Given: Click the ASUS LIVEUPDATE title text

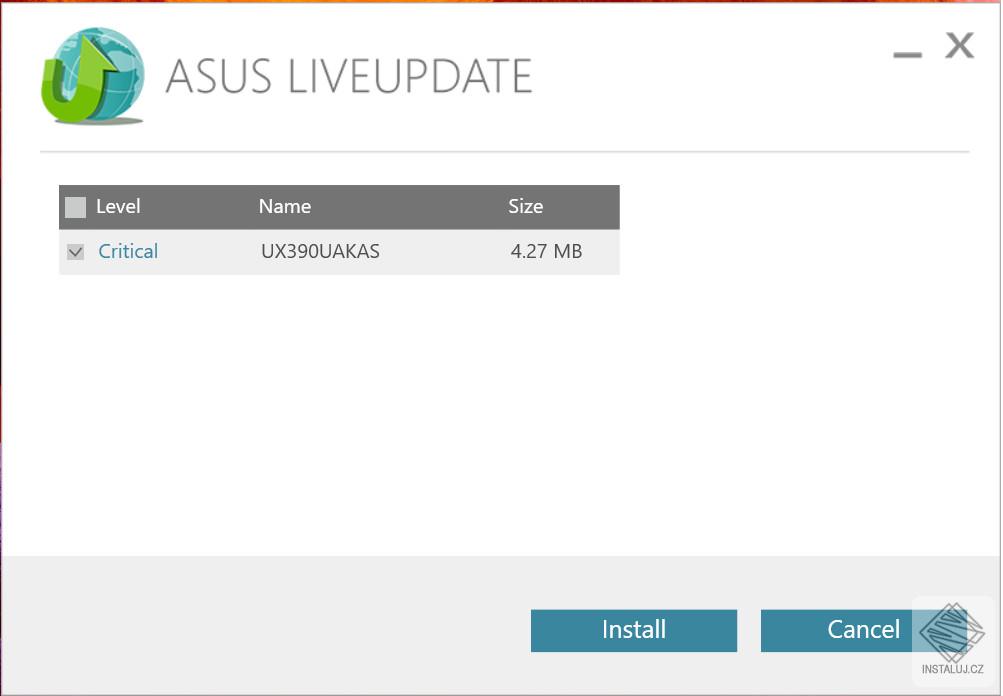Looking at the screenshot, I should (348, 77).
